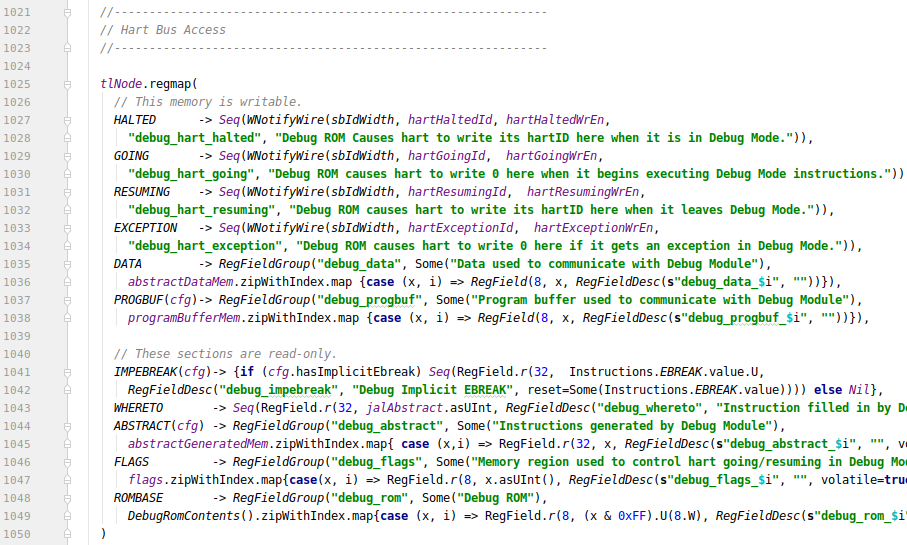Fold IMPEBREAK entry marker at line 1041
Screen dimensions: 907x545
point(67,372)
